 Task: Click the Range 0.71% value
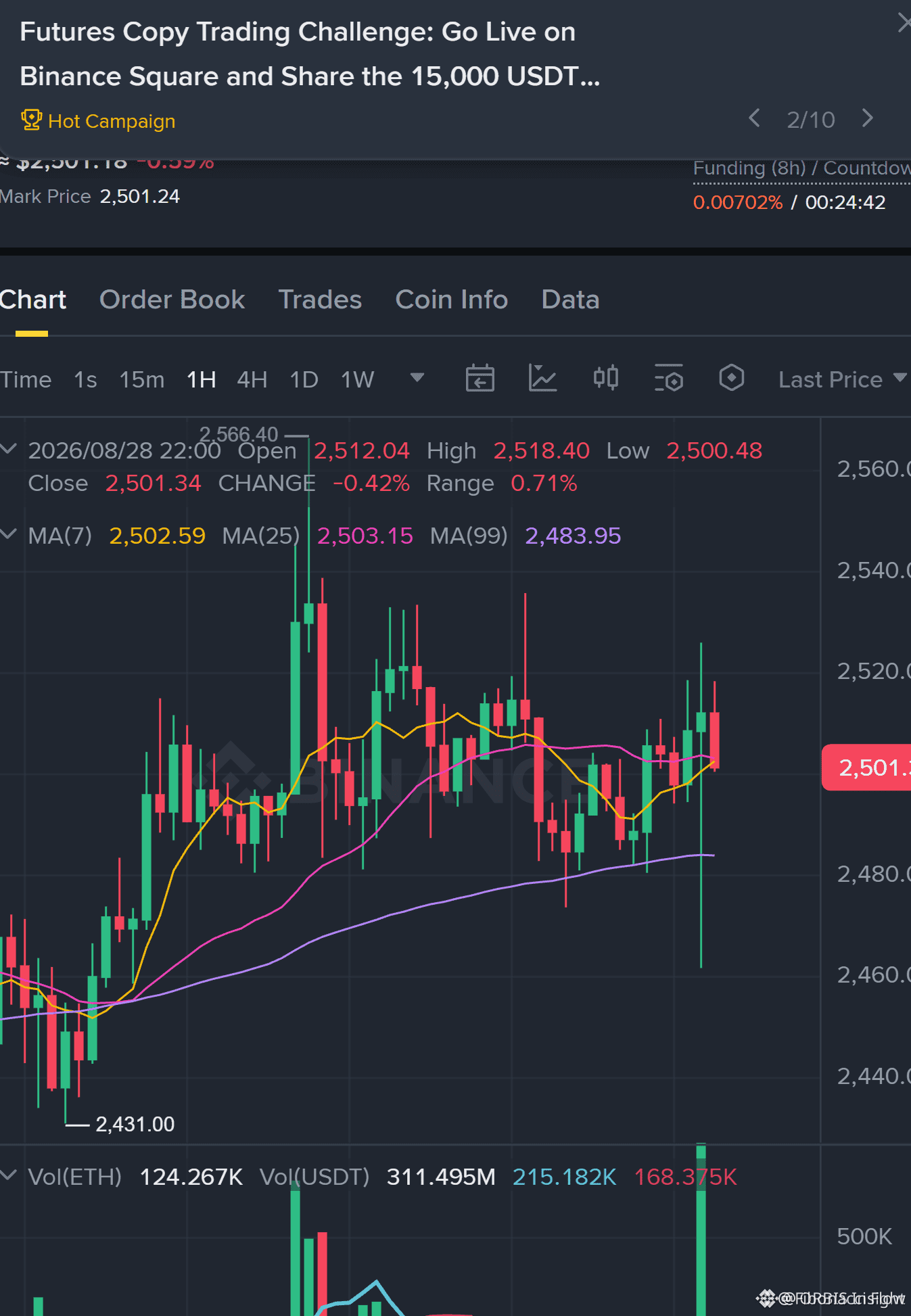[x=544, y=483]
